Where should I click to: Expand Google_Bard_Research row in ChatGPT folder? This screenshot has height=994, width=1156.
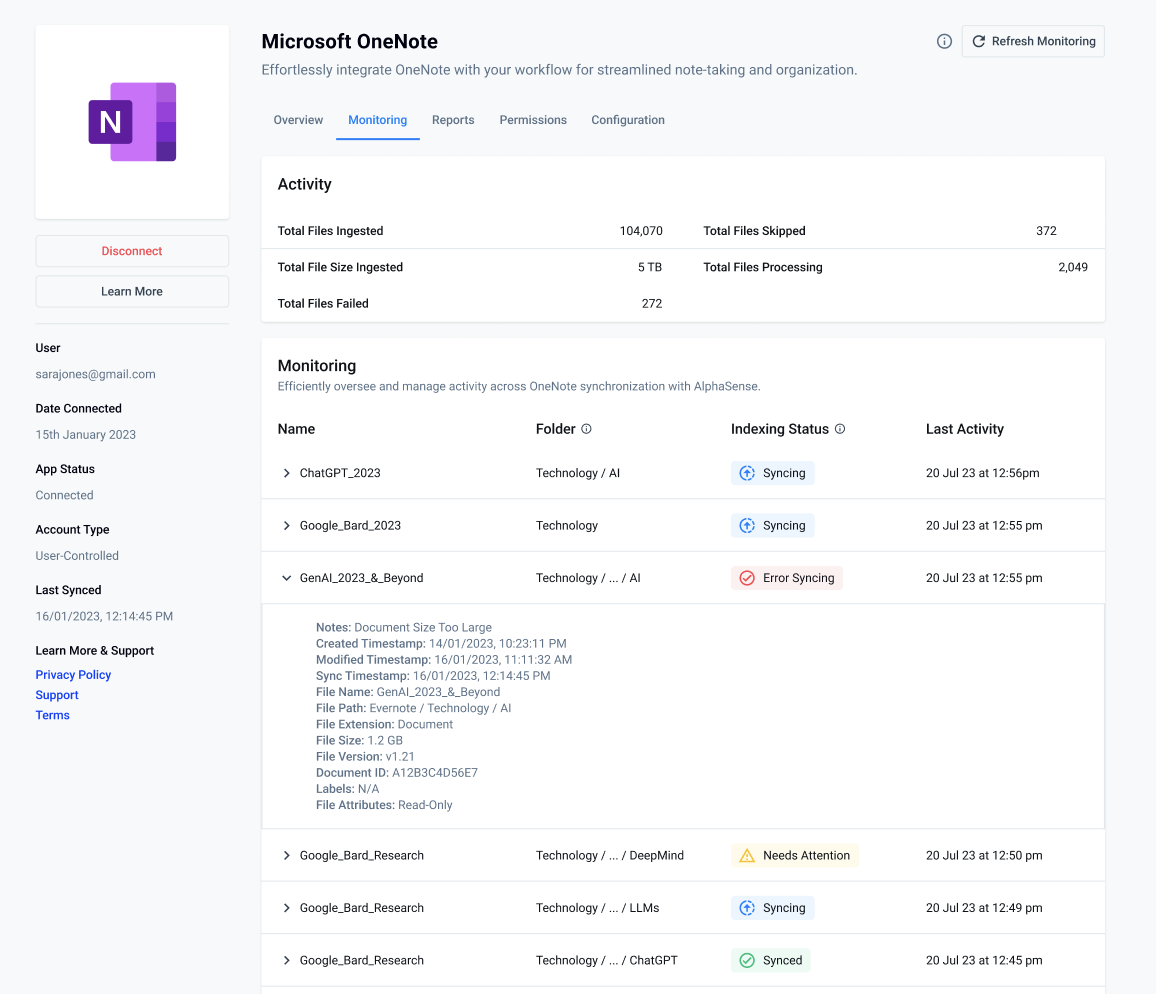pyautogui.click(x=286, y=960)
